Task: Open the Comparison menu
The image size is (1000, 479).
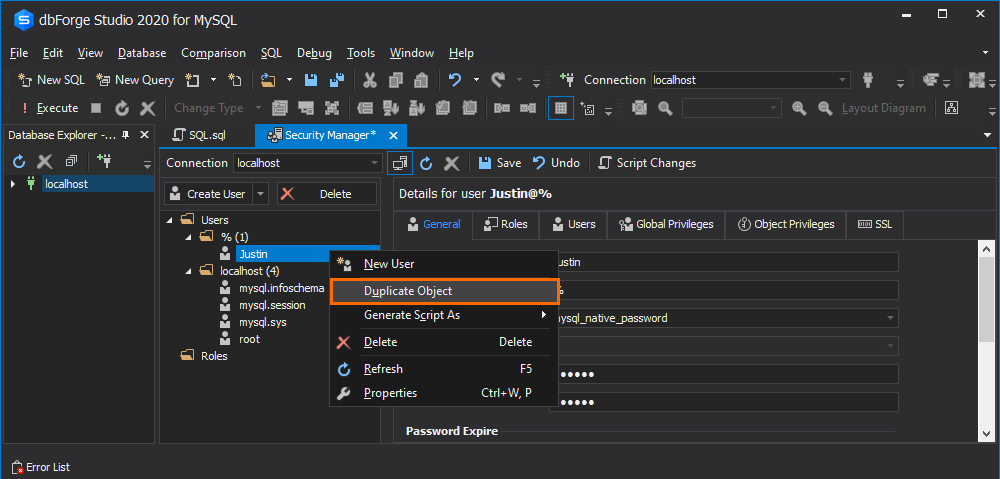Action: coord(213,53)
